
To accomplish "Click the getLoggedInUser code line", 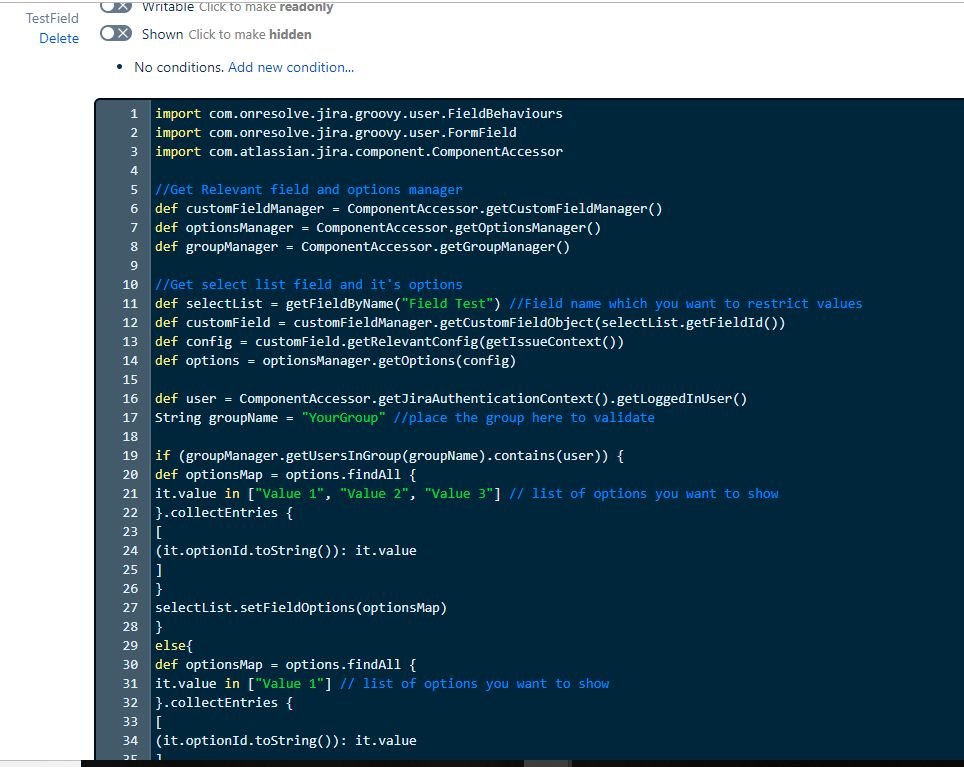I will [x=451, y=399].
